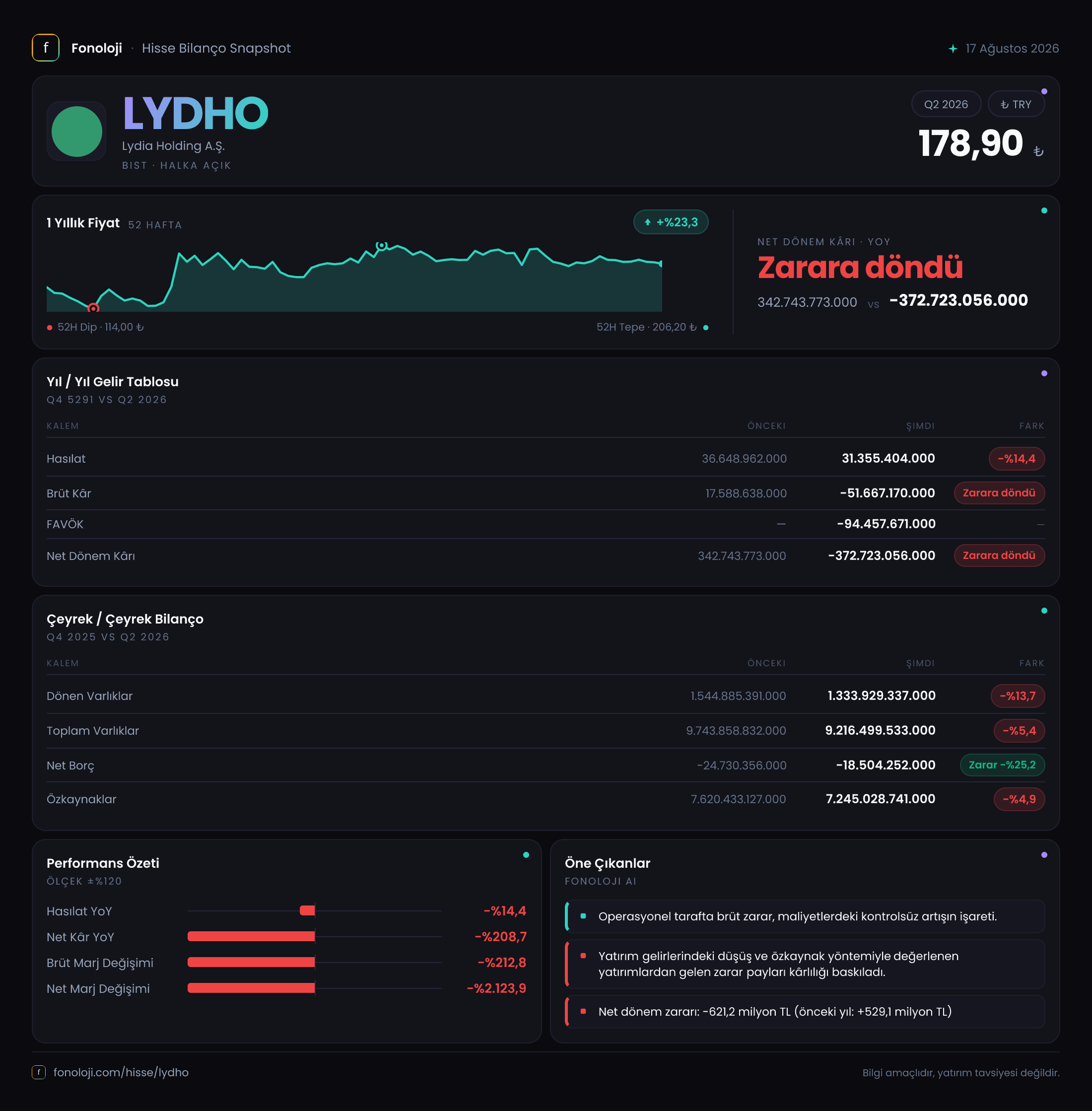1092x1111 pixels.
Task: Click the large red 'Zarara döndü' headline
Action: [x=860, y=267]
